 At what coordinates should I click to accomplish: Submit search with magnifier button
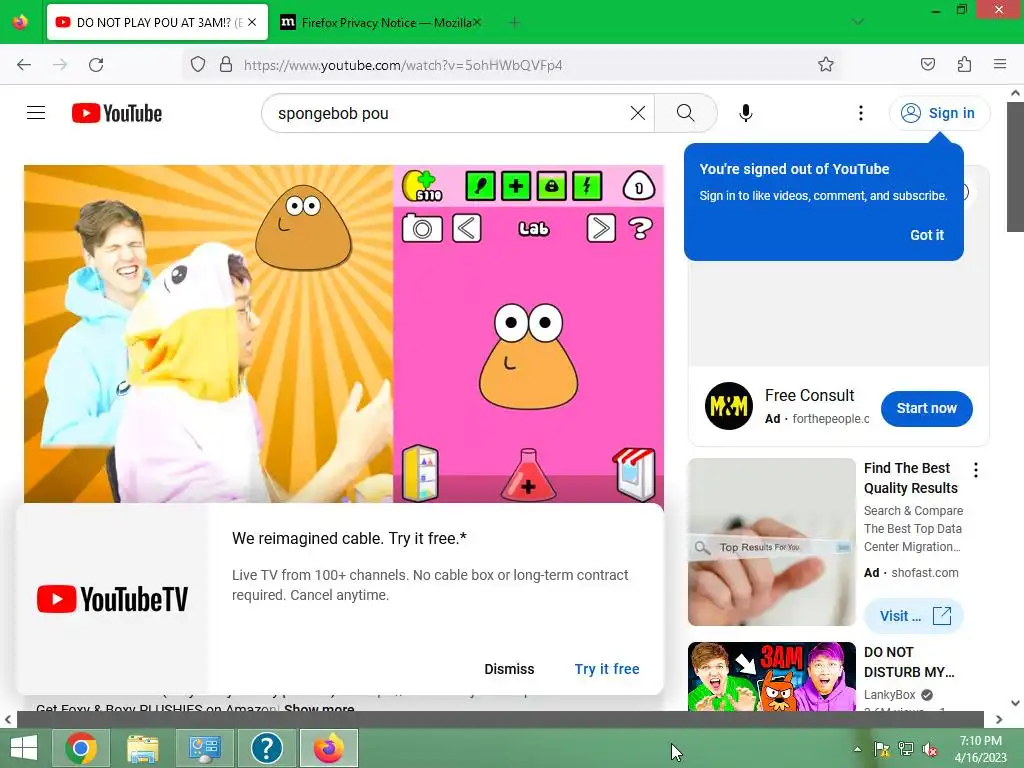[685, 113]
